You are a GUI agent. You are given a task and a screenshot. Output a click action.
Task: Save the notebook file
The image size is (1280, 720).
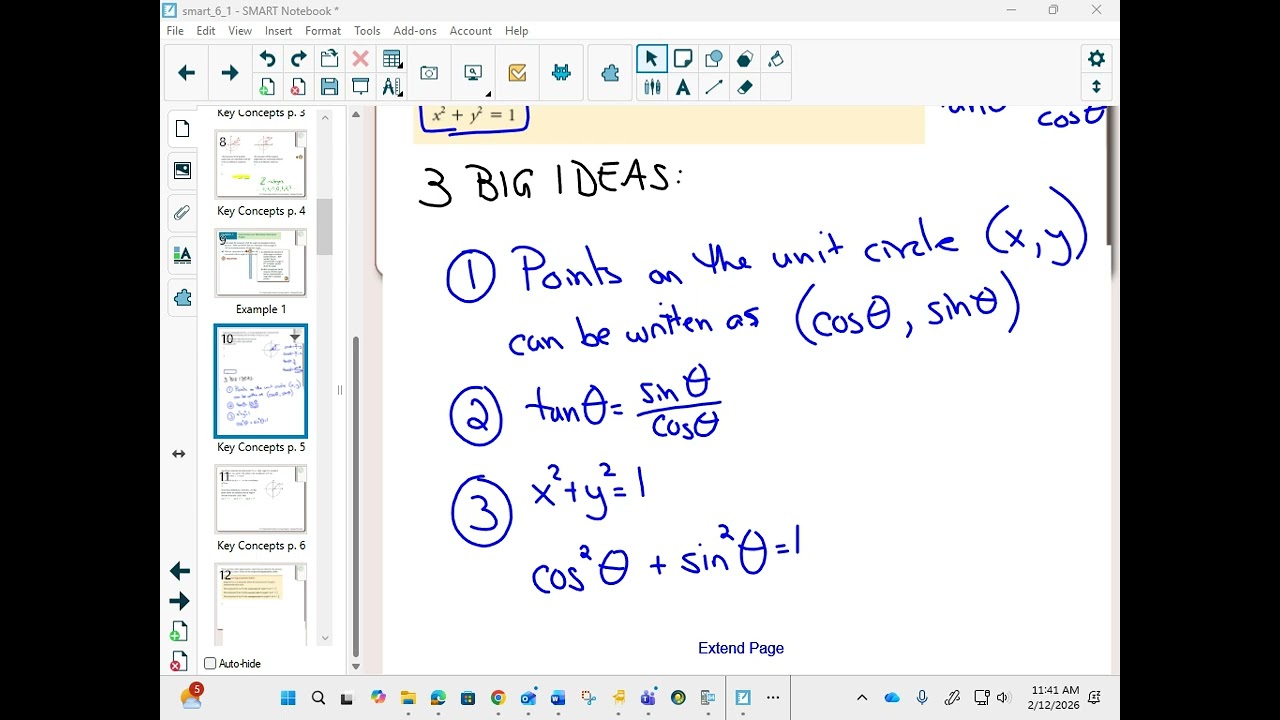click(329, 87)
